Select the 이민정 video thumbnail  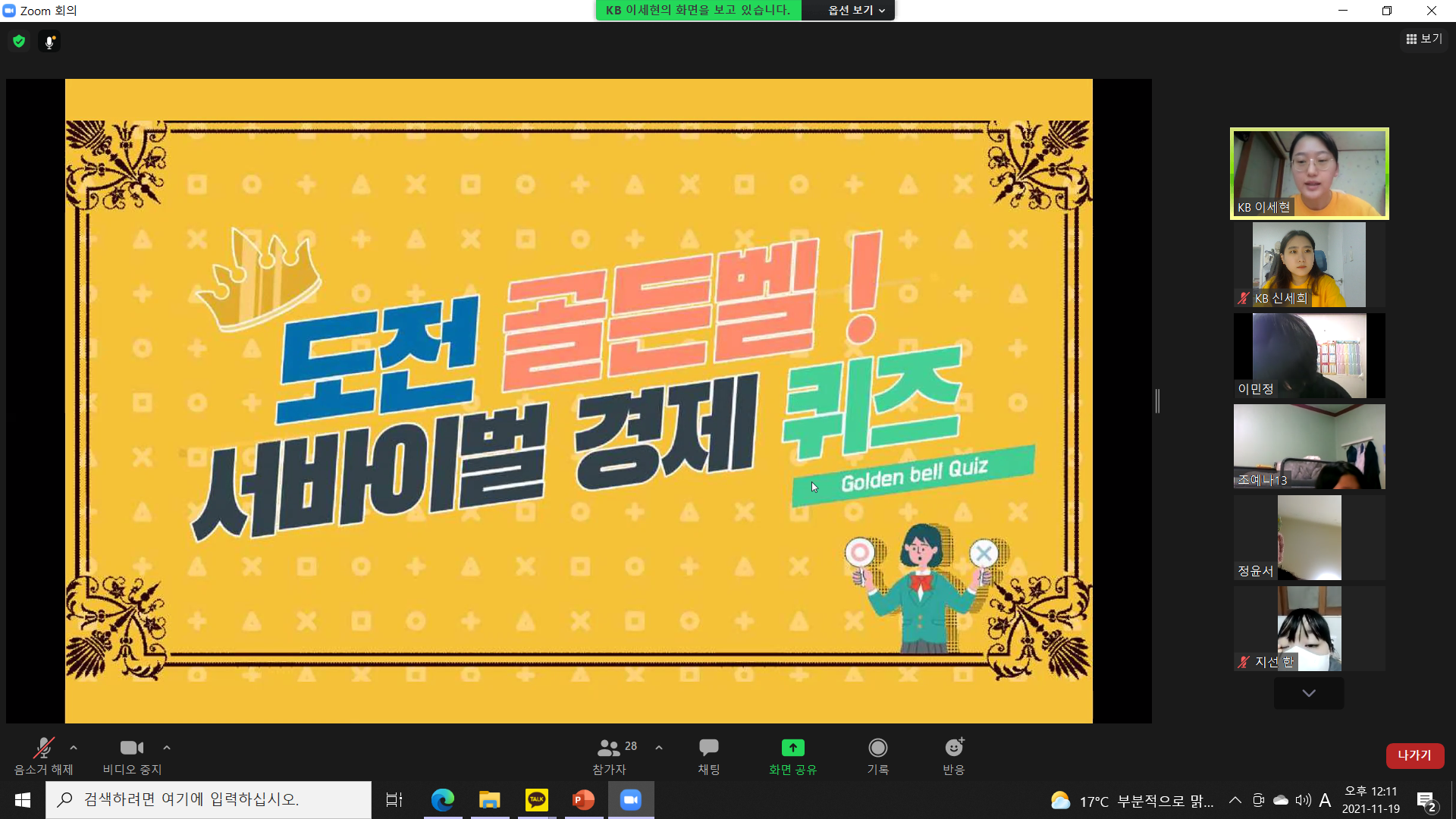tap(1309, 356)
